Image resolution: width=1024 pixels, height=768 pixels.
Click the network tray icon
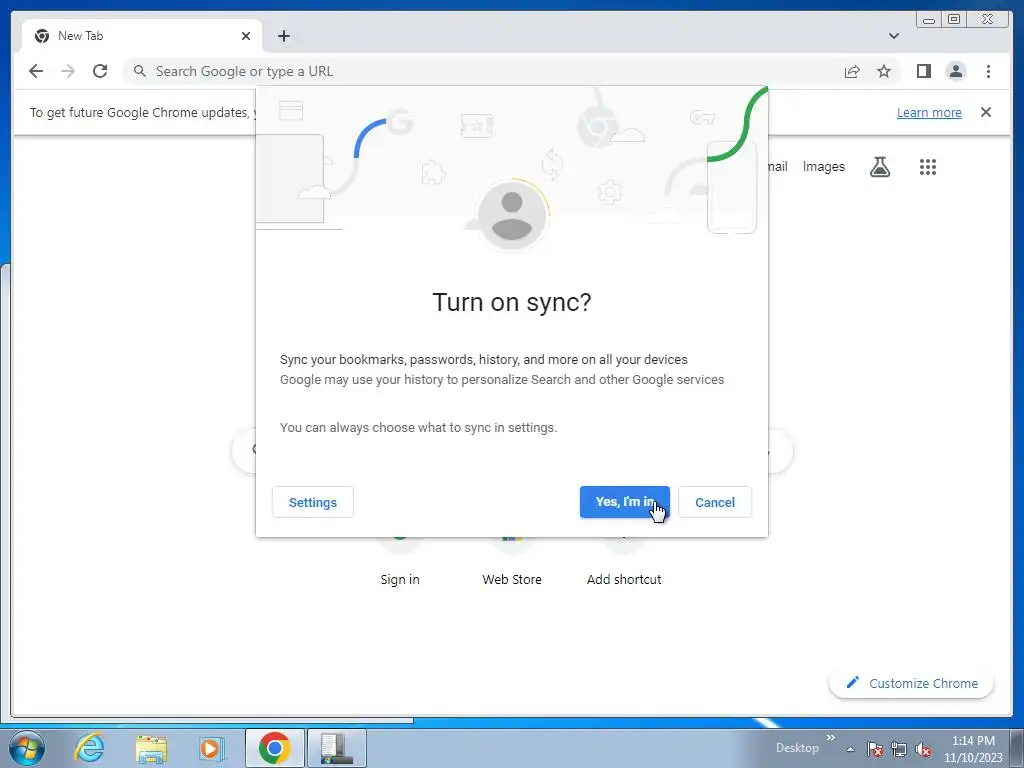(x=899, y=749)
